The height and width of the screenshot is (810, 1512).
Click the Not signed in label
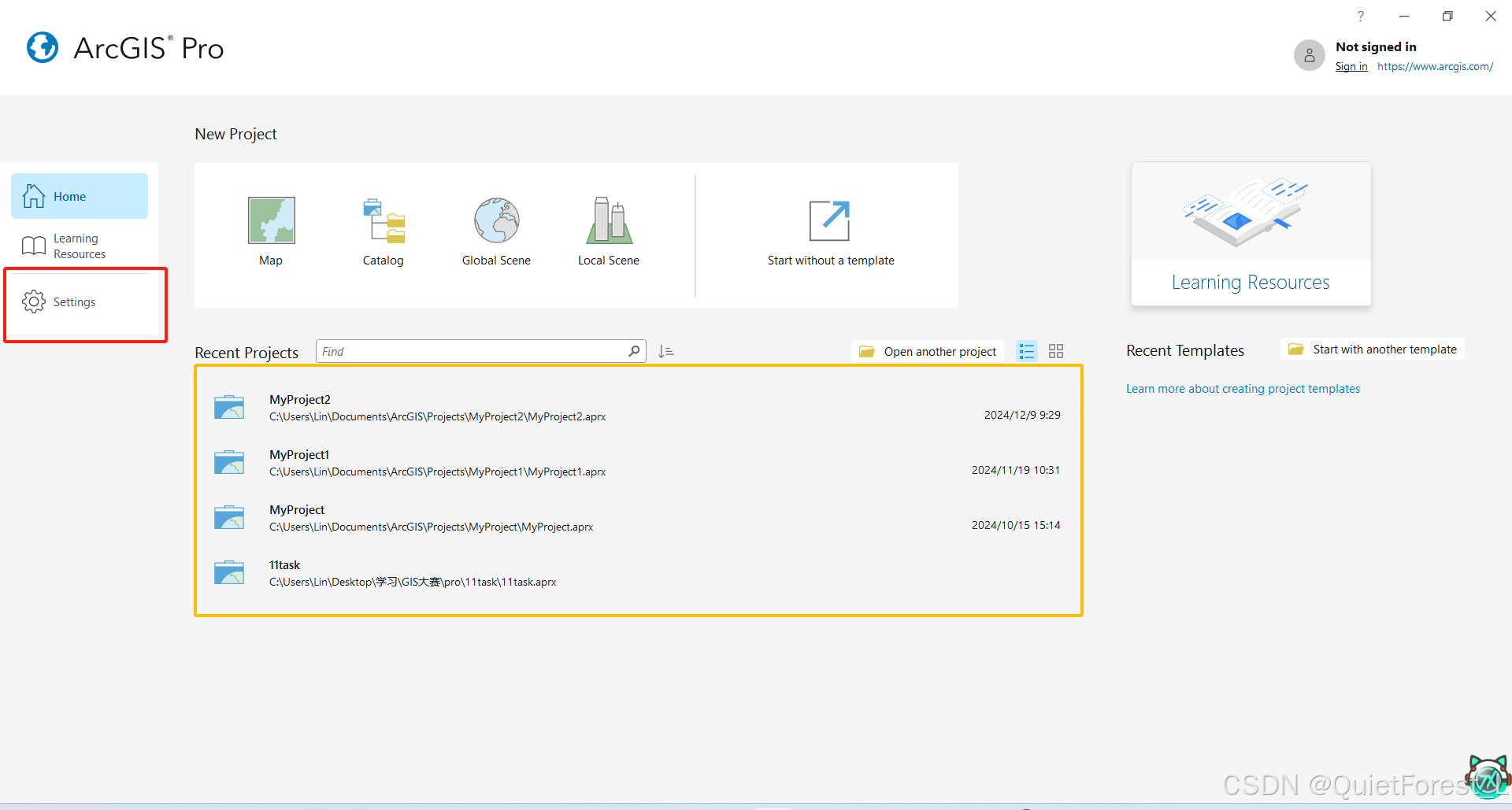click(x=1376, y=47)
